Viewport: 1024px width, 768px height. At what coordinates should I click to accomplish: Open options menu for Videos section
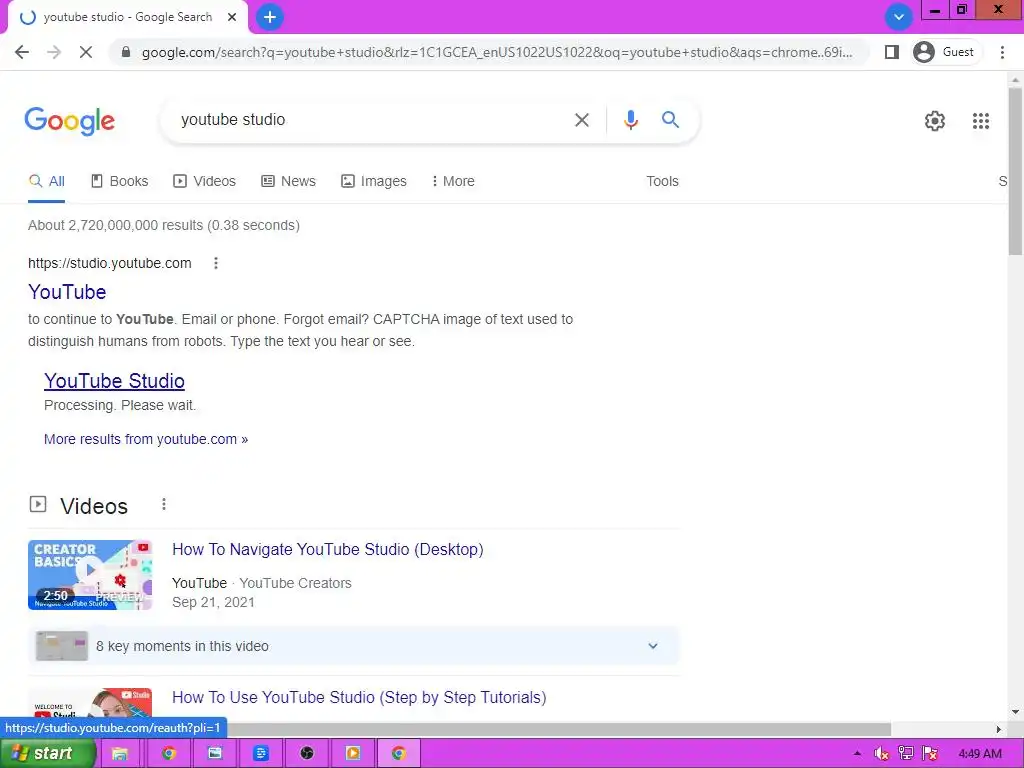pos(163,504)
